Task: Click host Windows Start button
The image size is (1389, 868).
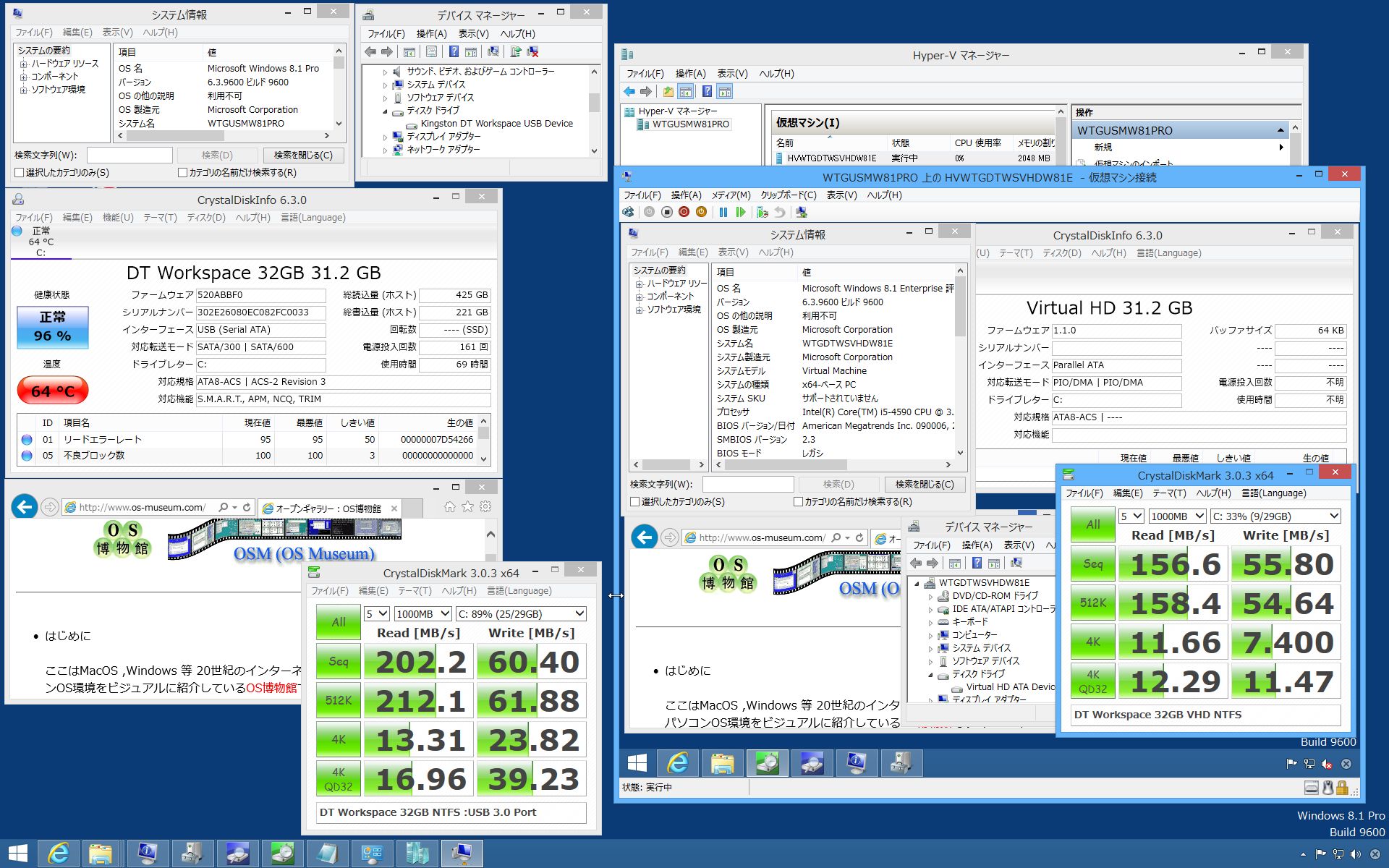Action: pos(17,854)
